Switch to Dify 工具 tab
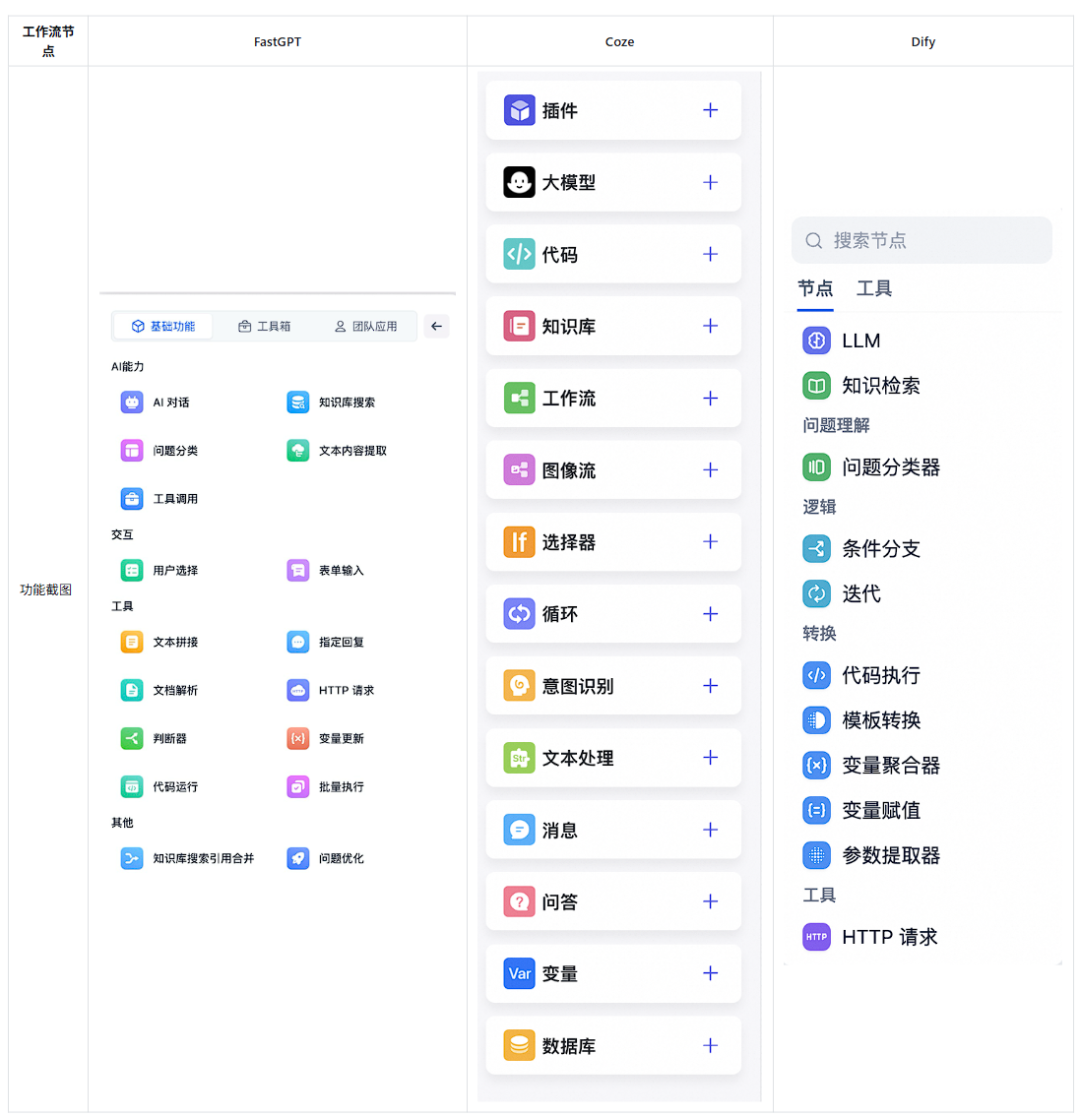Image resolution: width=1080 pixels, height=1116 pixels. 874,289
